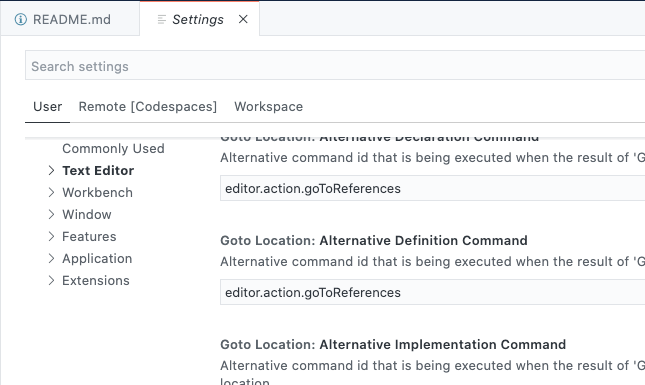Select the Workbench category
The image size is (645, 385).
coord(97,192)
